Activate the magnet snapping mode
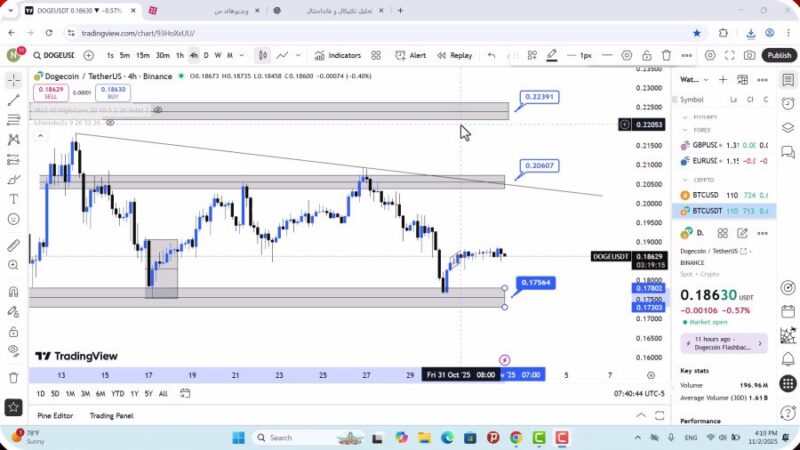 click(x=13, y=291)
